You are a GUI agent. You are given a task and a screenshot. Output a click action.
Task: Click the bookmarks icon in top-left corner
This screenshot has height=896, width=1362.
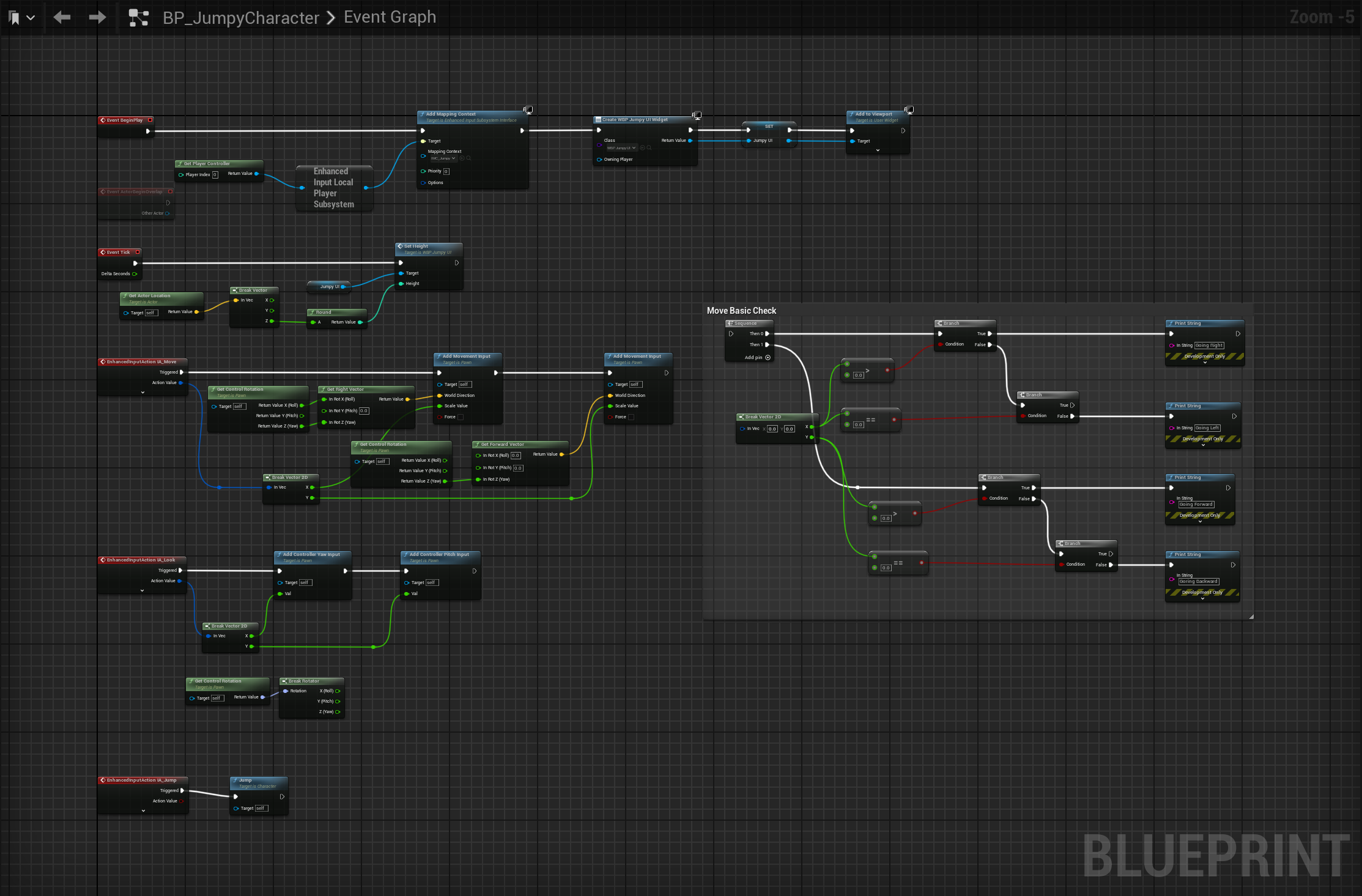click(14, 18)
